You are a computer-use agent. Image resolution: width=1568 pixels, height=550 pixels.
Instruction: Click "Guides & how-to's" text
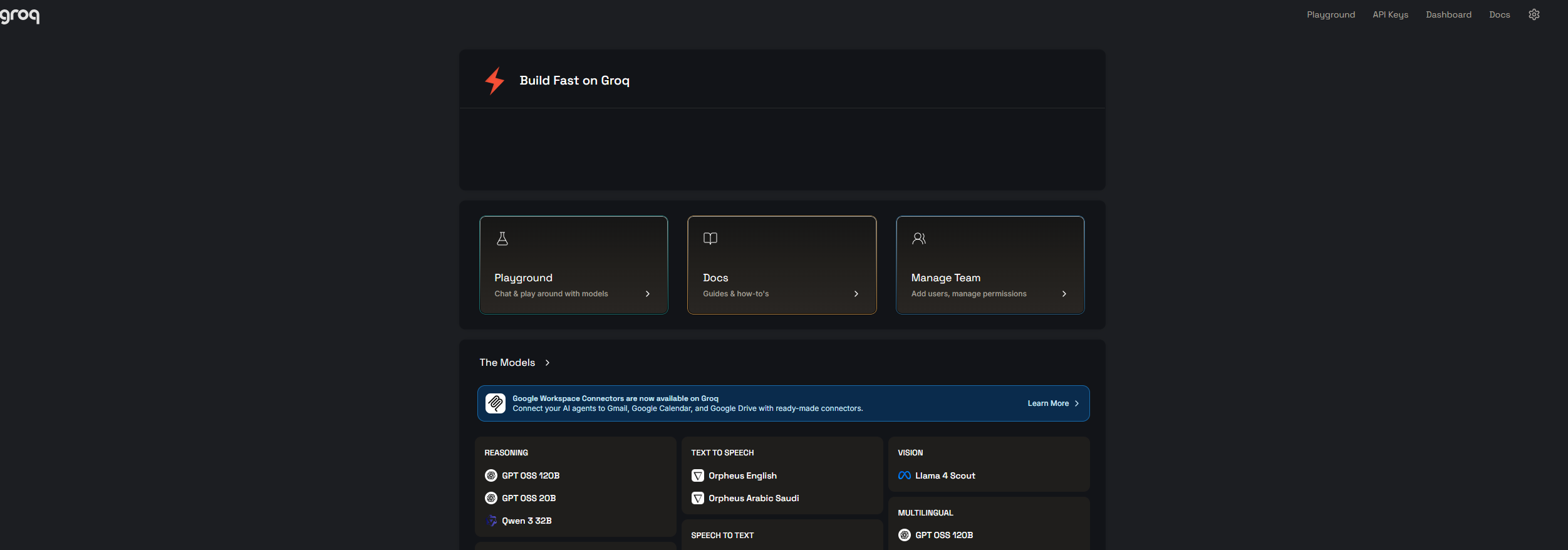(x=735, y=294)
